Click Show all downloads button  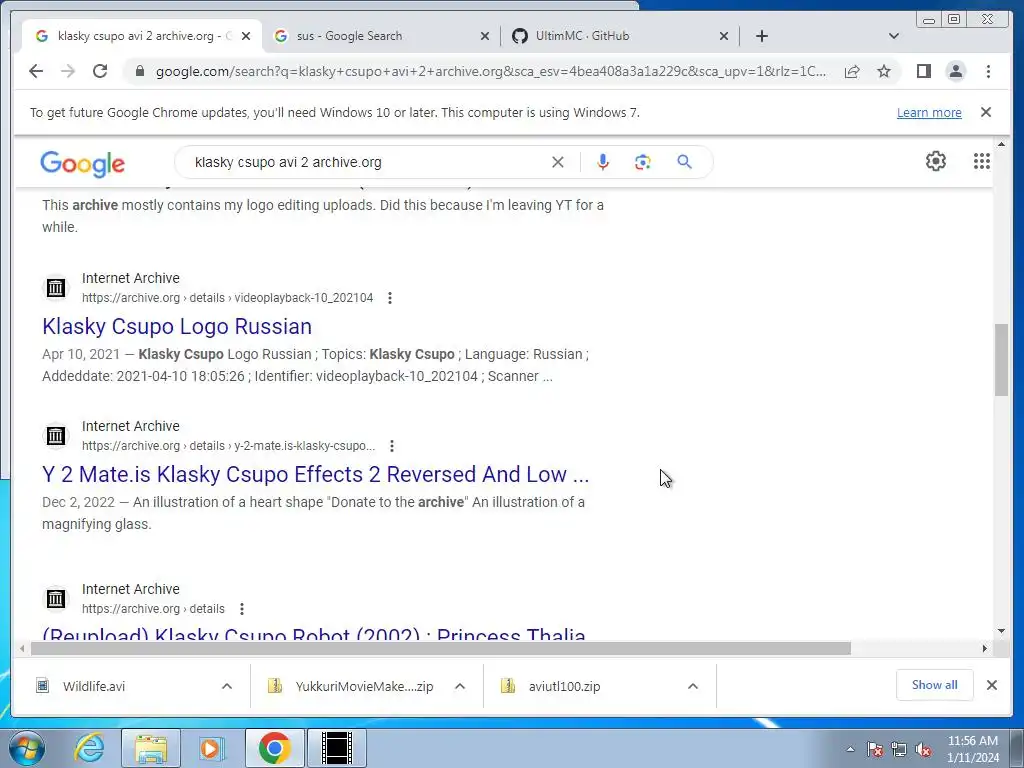[x=935, y=685]
